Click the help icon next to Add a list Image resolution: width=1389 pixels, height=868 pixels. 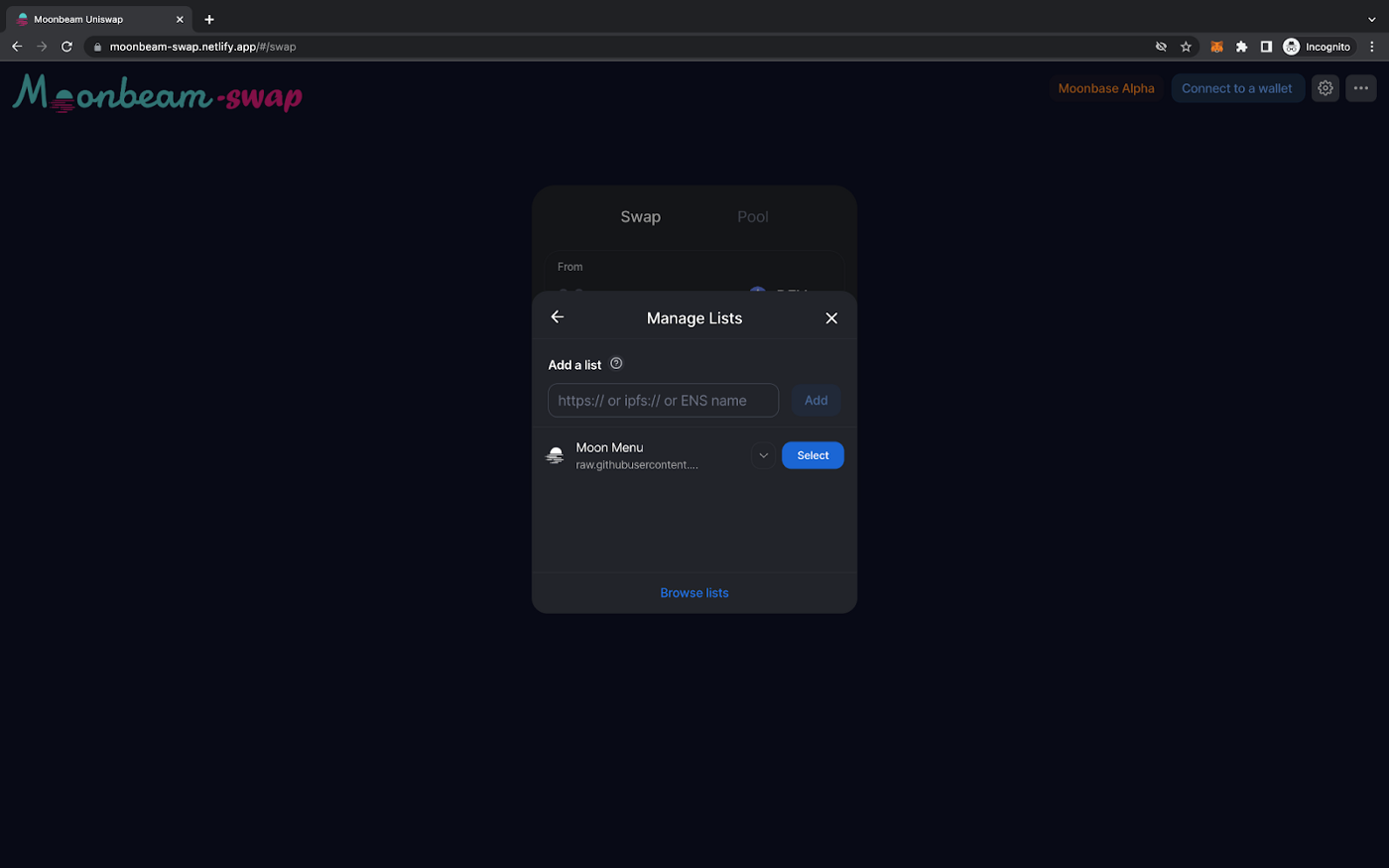pos(616,364)
